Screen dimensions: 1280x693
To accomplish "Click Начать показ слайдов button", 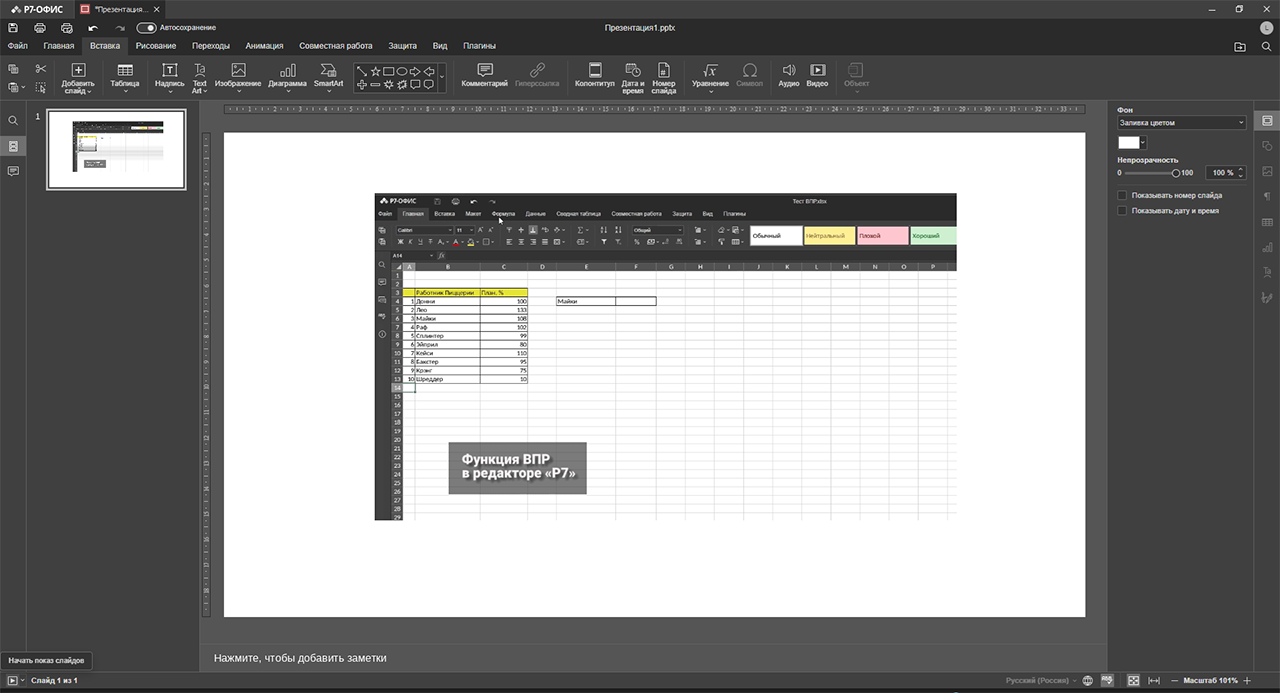I will pos(12,680).
